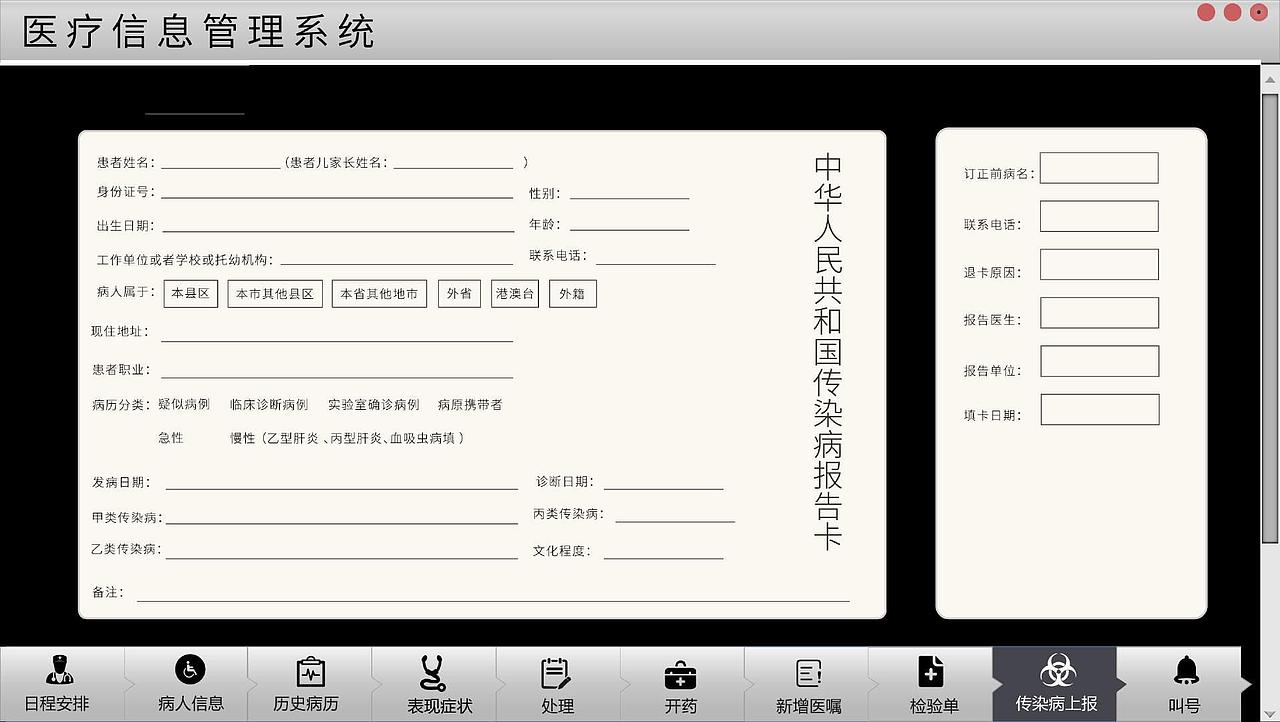Select 本县区 option

190,293
